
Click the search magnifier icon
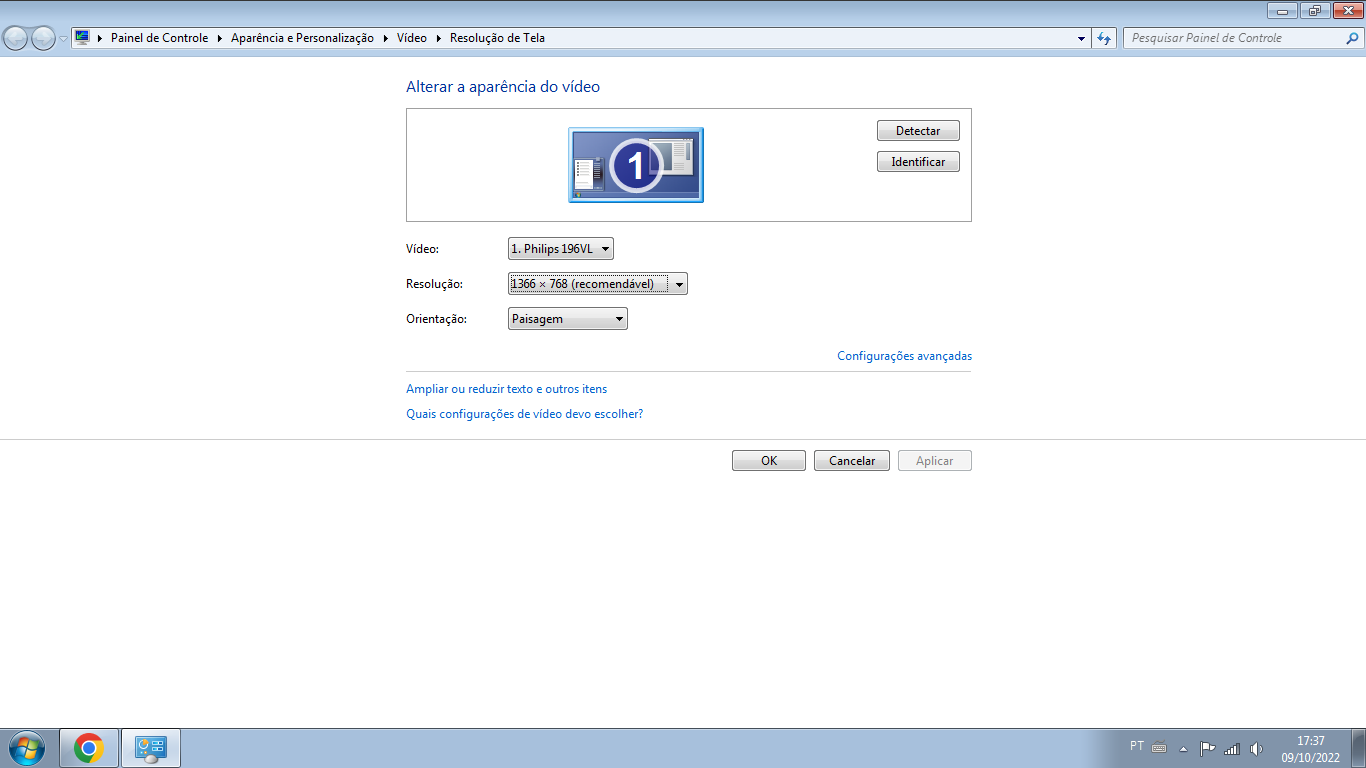(1353, 38)
